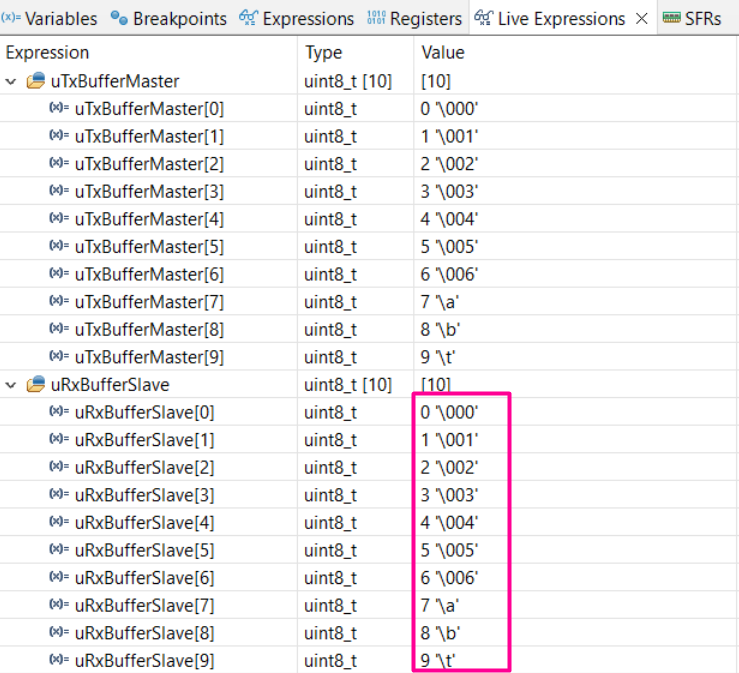This screenshot has height=673, width=739.
Task: Select uRxBufferSlave[5] expression
Action: pos(144,550)
